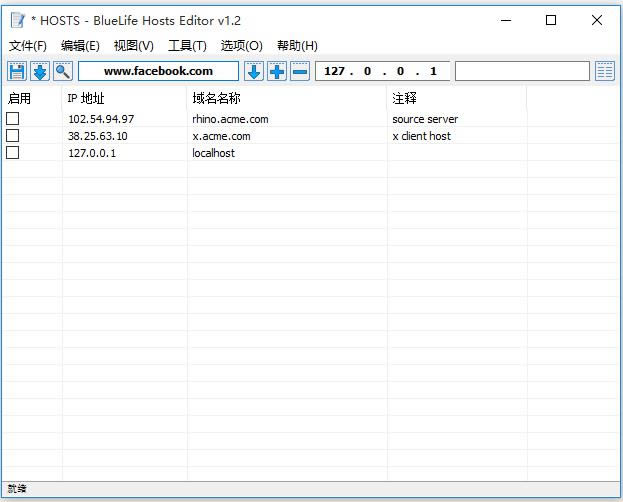This screenshot has height=502, width=623.
Task: Enable the localhost entry checkbox
Action: 12,153
